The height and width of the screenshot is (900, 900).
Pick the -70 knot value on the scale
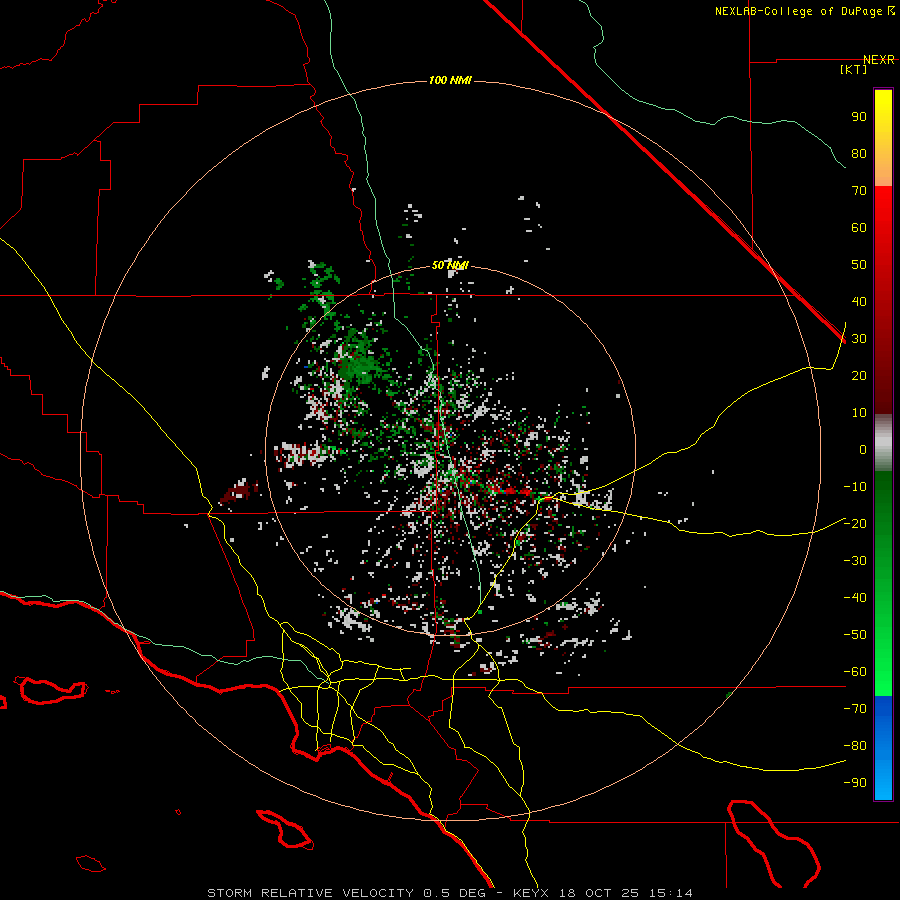[x=855, y=709]
